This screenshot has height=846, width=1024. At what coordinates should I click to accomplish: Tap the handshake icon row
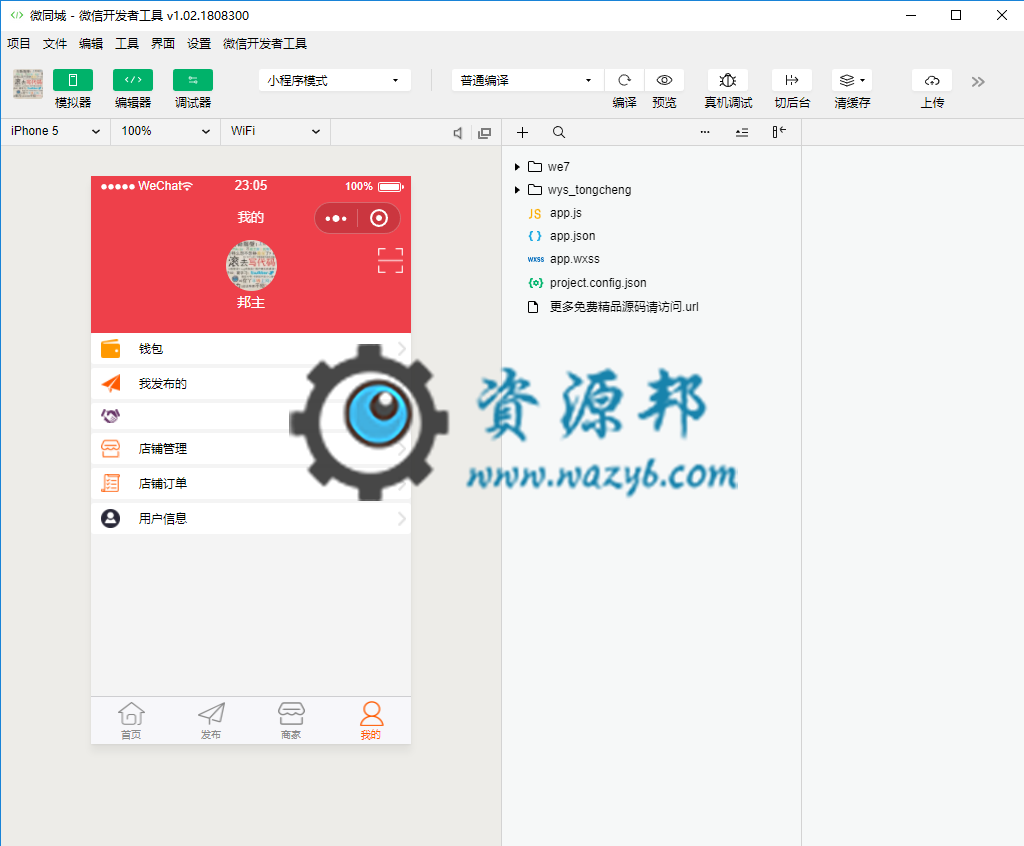pyautogui.click(x=251, y=415)
